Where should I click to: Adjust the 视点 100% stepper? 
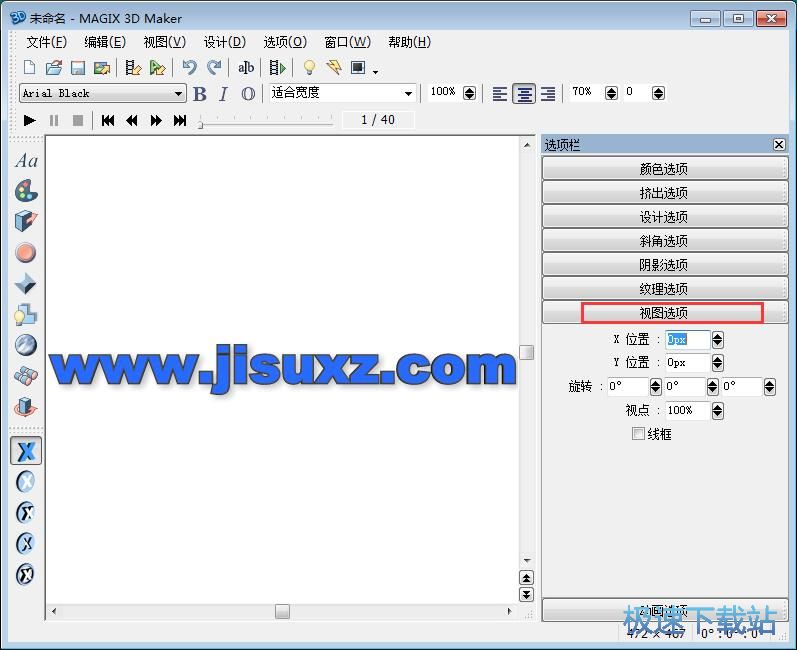pyautogui.click(x=717, y=411)
